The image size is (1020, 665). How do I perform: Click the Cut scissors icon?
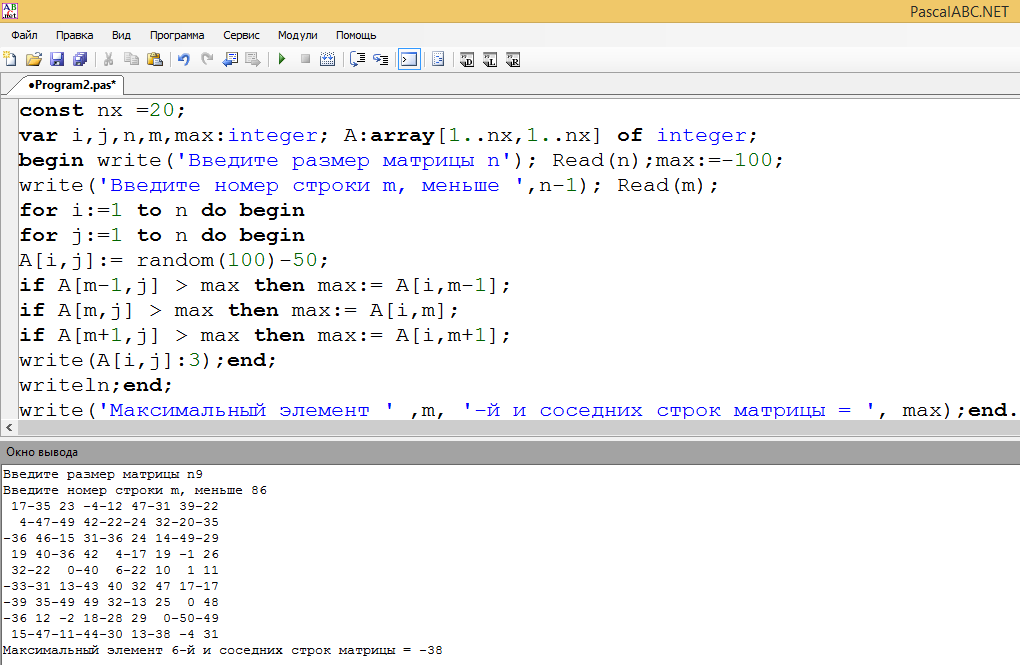tap(108, 60)
